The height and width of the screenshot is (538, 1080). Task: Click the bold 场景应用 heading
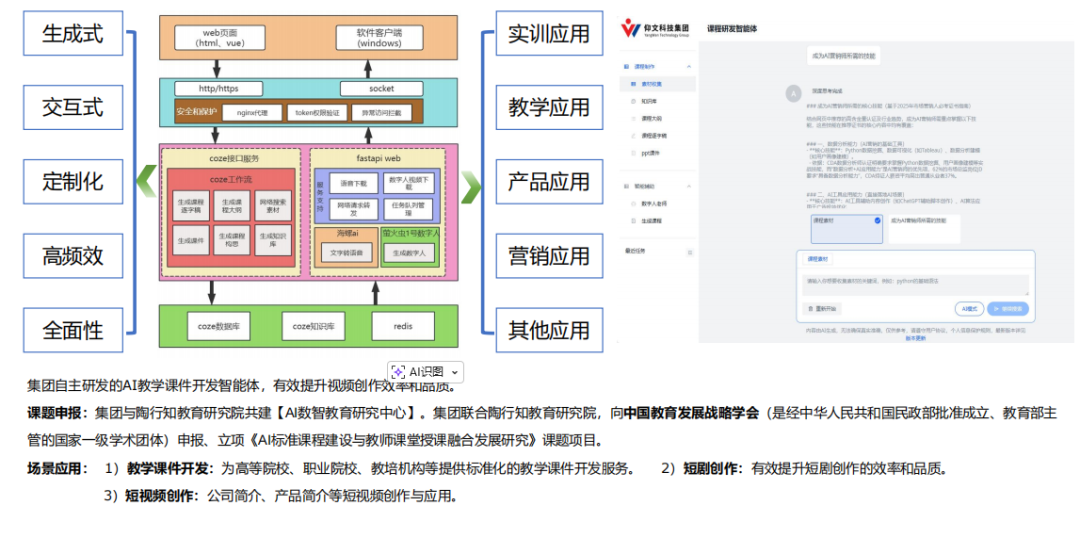(54, 469)
